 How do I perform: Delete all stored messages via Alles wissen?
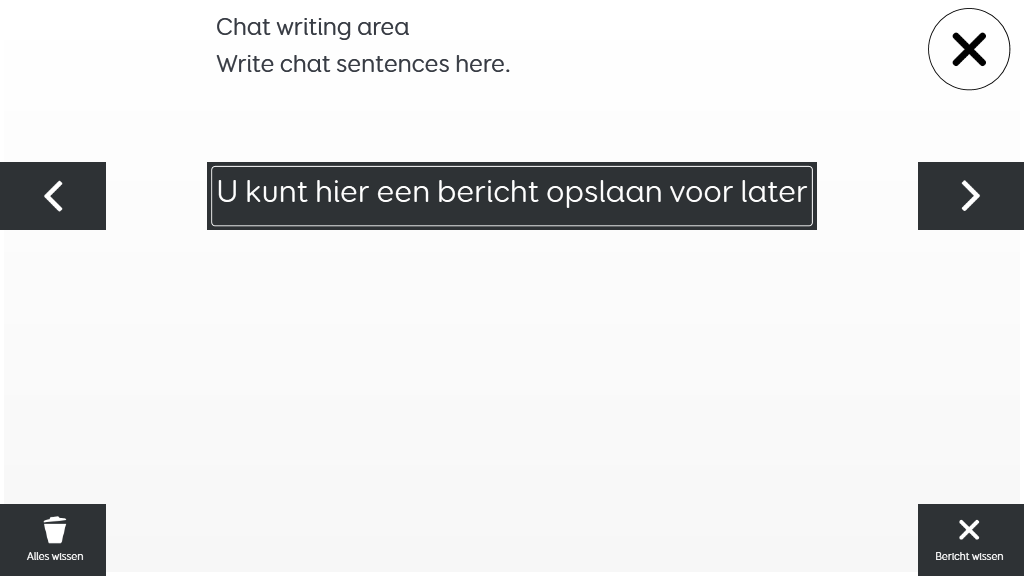tap(53, 540)
